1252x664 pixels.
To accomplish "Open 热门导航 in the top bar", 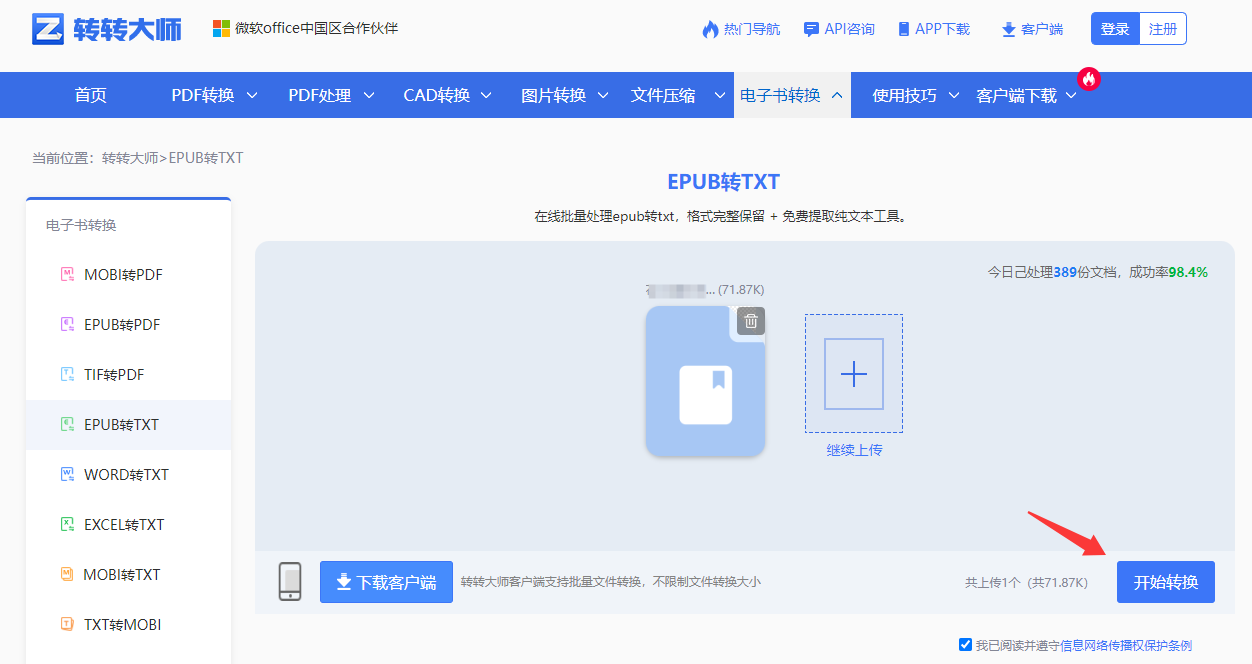I will tap(752, 29).
